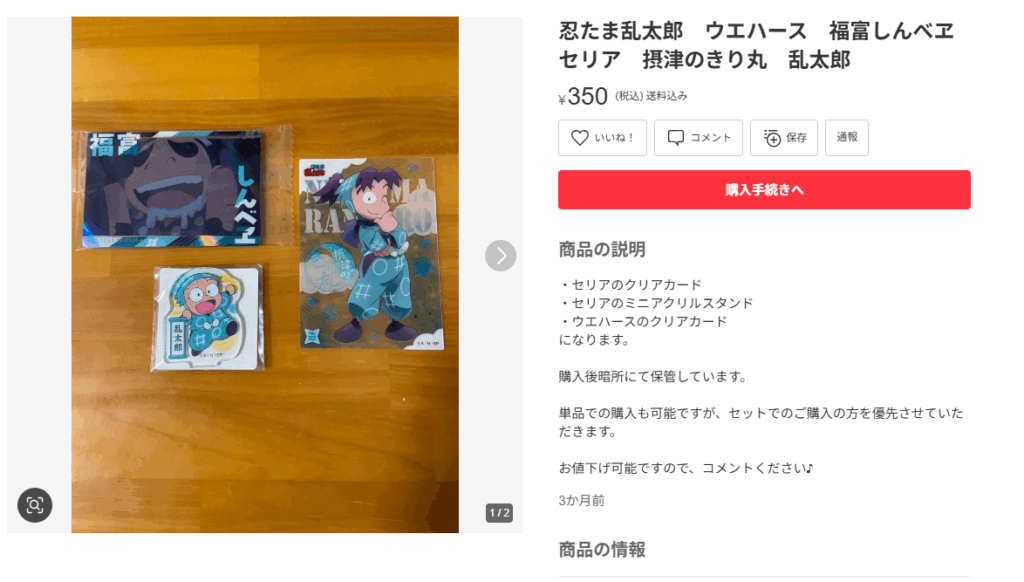This screenshot has width=1024, height=582.
Task: Click the 3か月前 posted time
Action: 581,500
